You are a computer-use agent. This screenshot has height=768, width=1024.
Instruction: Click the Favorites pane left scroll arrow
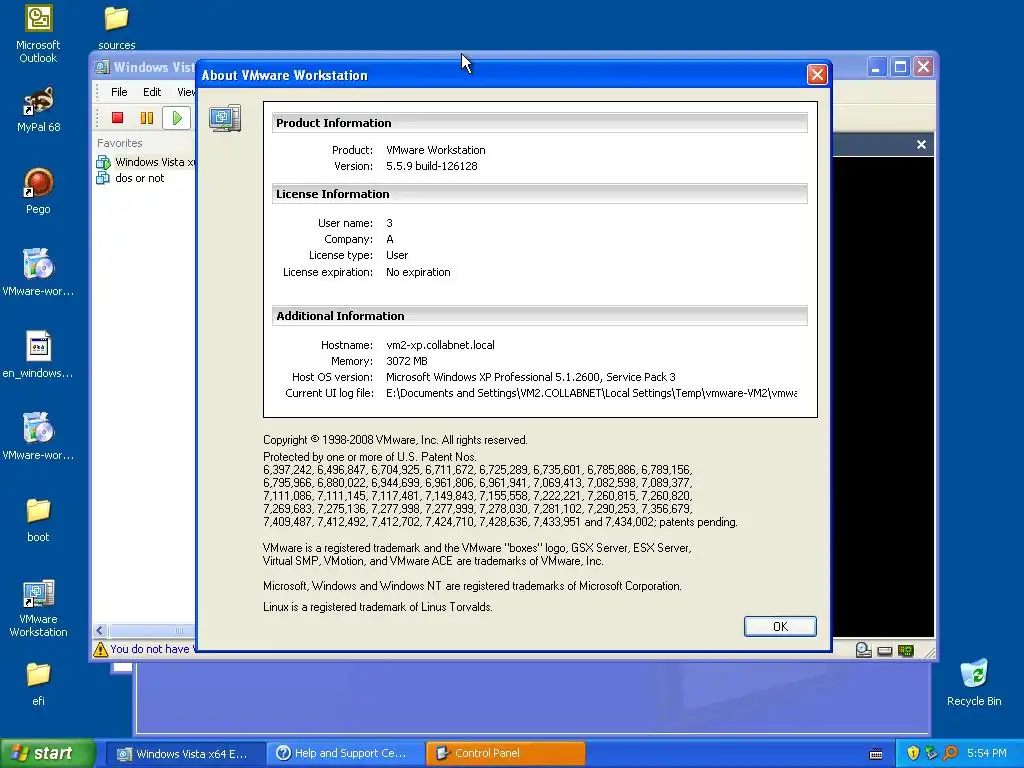pyautogui.click(x=100, y=630)
